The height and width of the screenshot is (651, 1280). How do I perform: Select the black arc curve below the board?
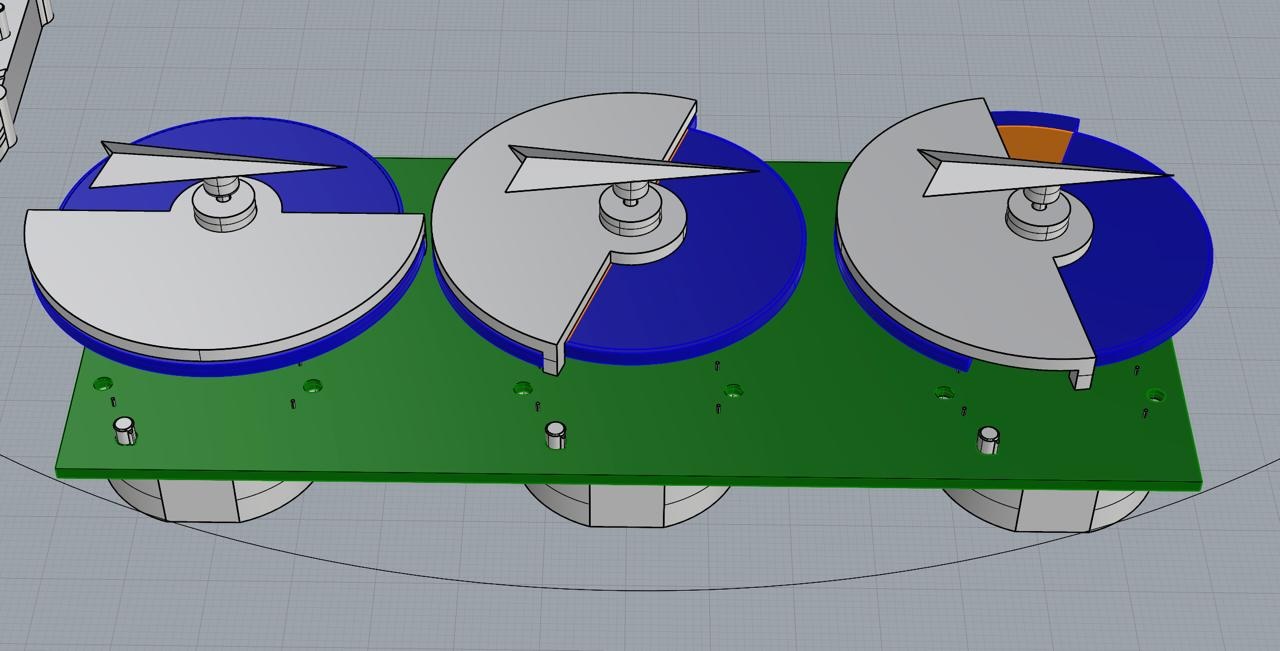click(x=640, y=588)
